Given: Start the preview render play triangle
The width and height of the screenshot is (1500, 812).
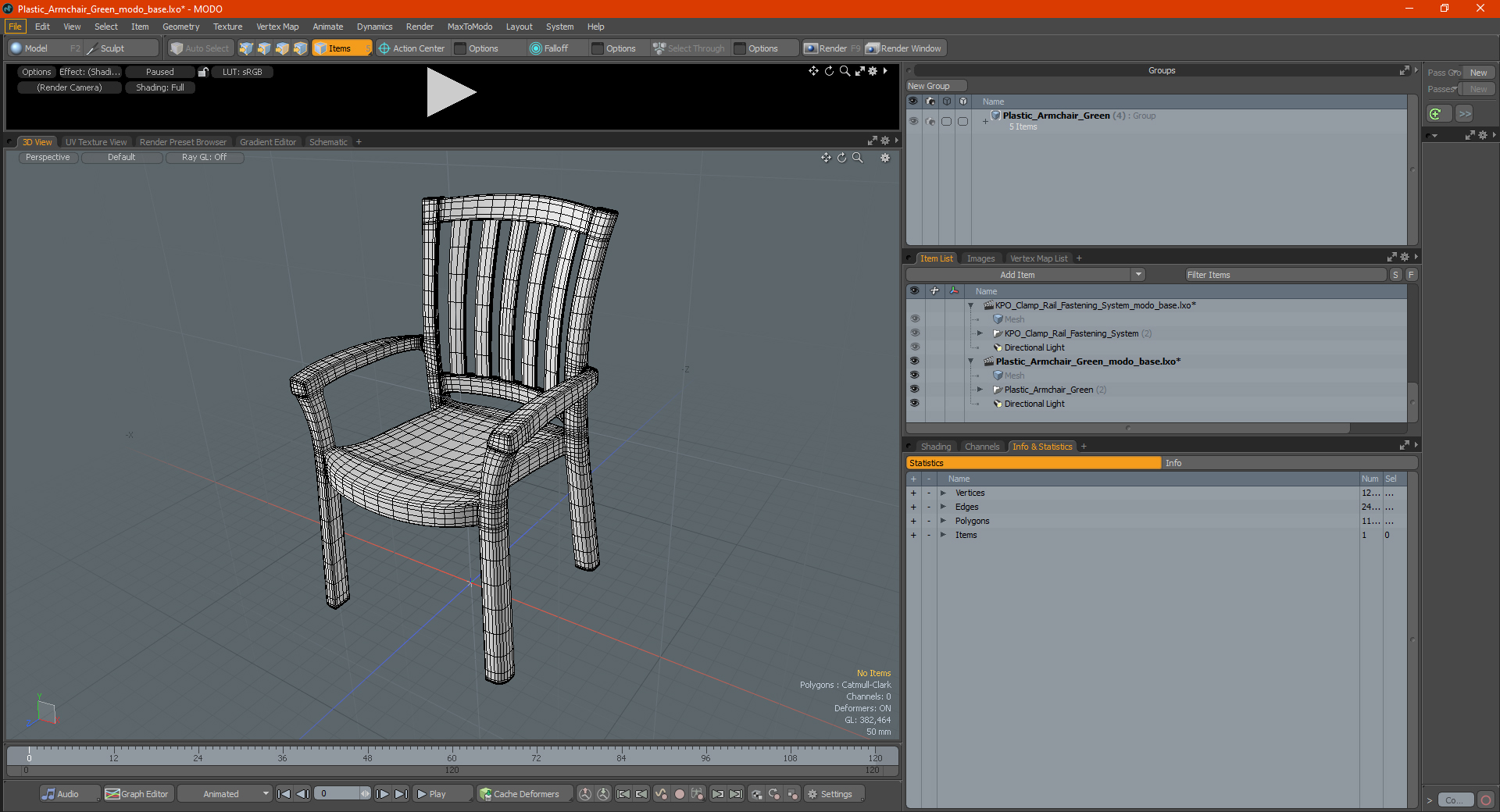Looking at the screenshot, I should [451, 92].
